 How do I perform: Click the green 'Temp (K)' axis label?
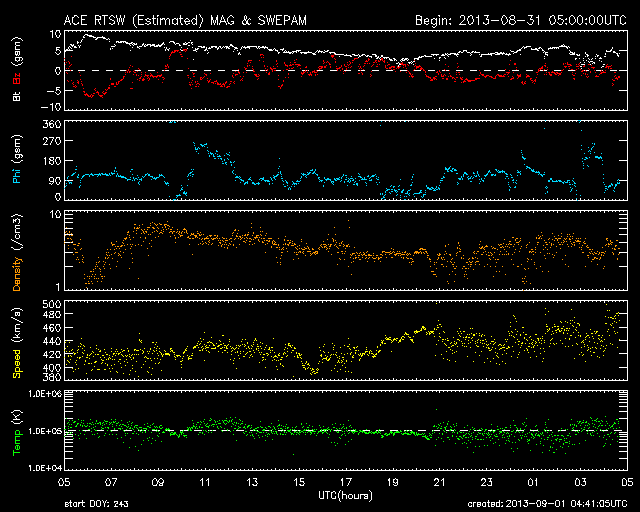tap(17, 432)
